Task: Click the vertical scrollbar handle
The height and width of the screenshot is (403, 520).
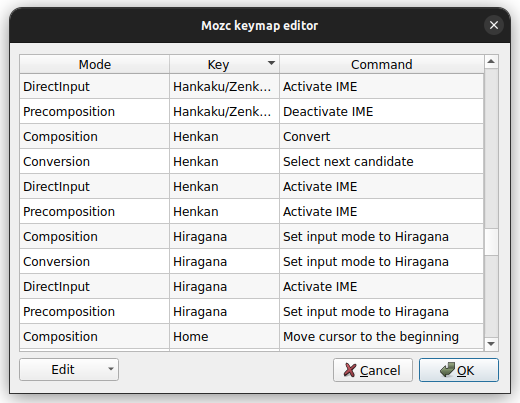Action: click(491, 242)
